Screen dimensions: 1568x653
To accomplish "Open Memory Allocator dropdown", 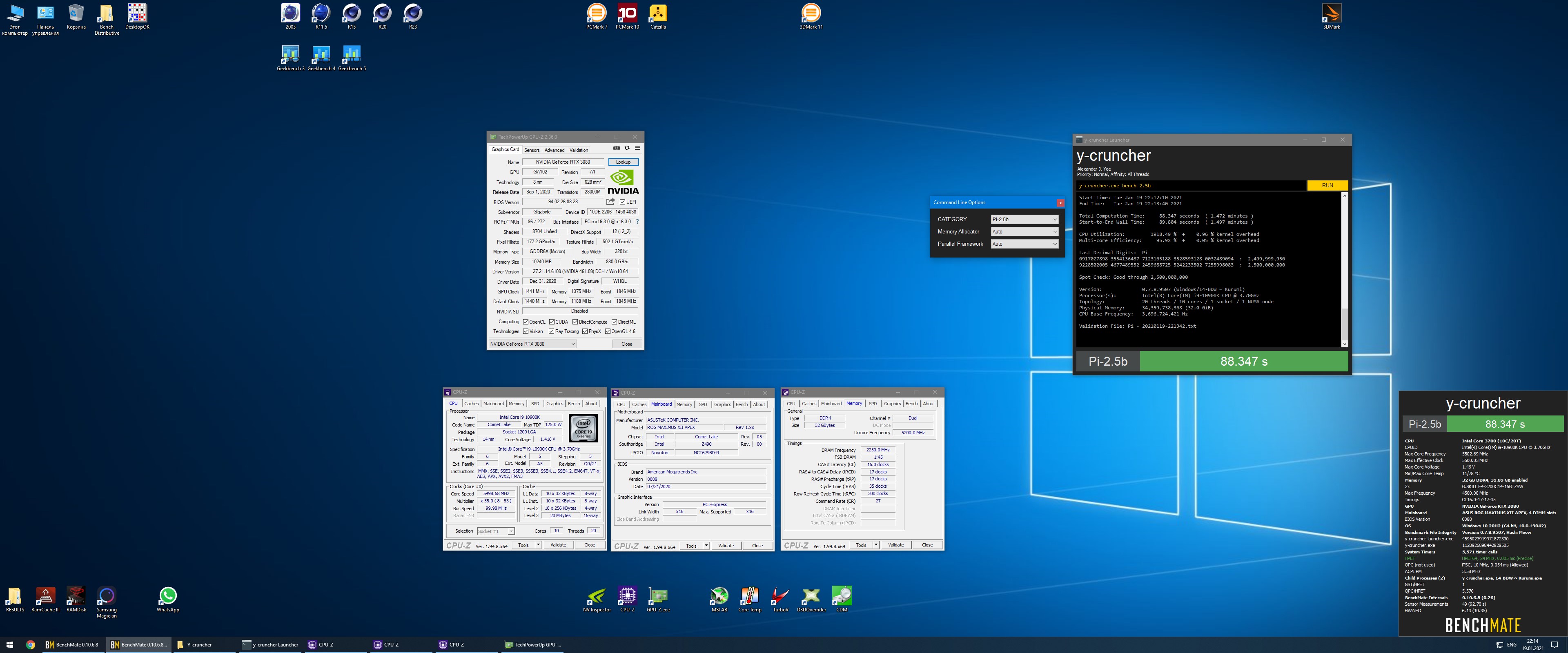I will [1025, 231].
